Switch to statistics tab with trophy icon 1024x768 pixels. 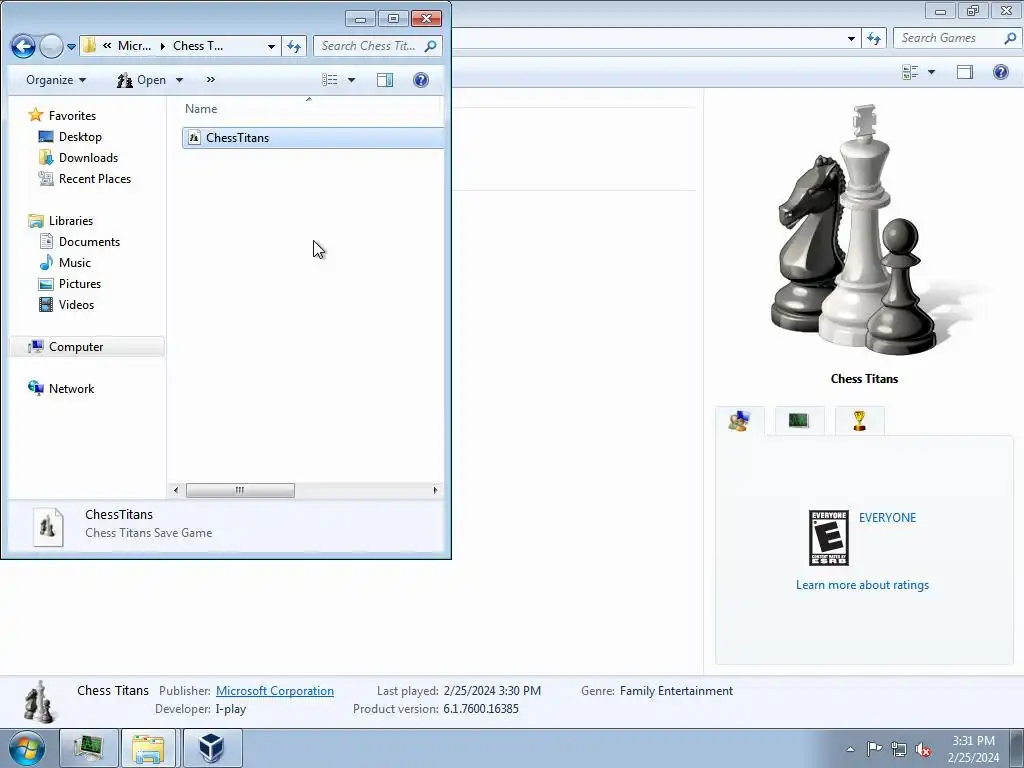(x=859, y=421)
